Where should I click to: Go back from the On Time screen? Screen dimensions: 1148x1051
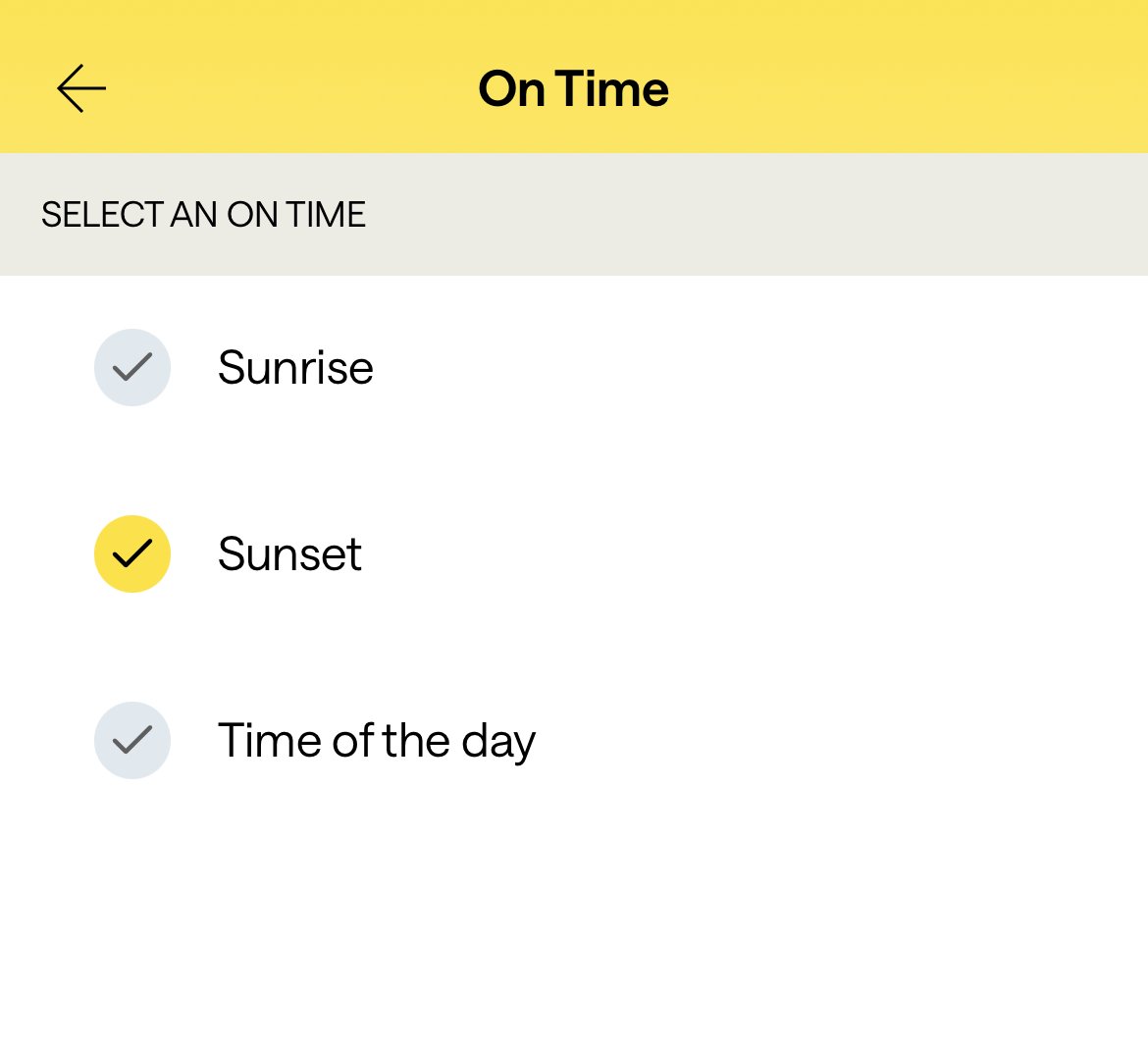tap(81, 88)
